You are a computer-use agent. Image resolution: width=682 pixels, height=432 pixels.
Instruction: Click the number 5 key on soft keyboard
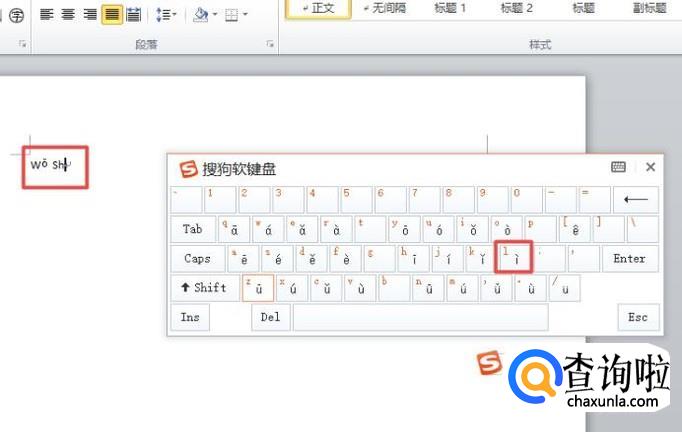(357, 200)
